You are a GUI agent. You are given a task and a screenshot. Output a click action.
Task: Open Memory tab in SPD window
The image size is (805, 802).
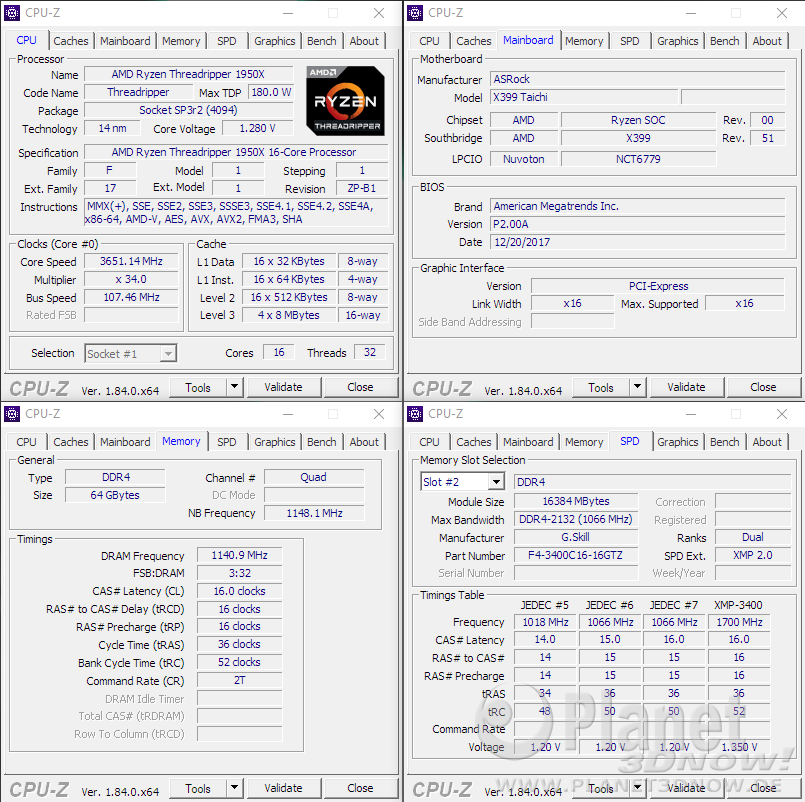pyautogui.click(x=584, y=442)
